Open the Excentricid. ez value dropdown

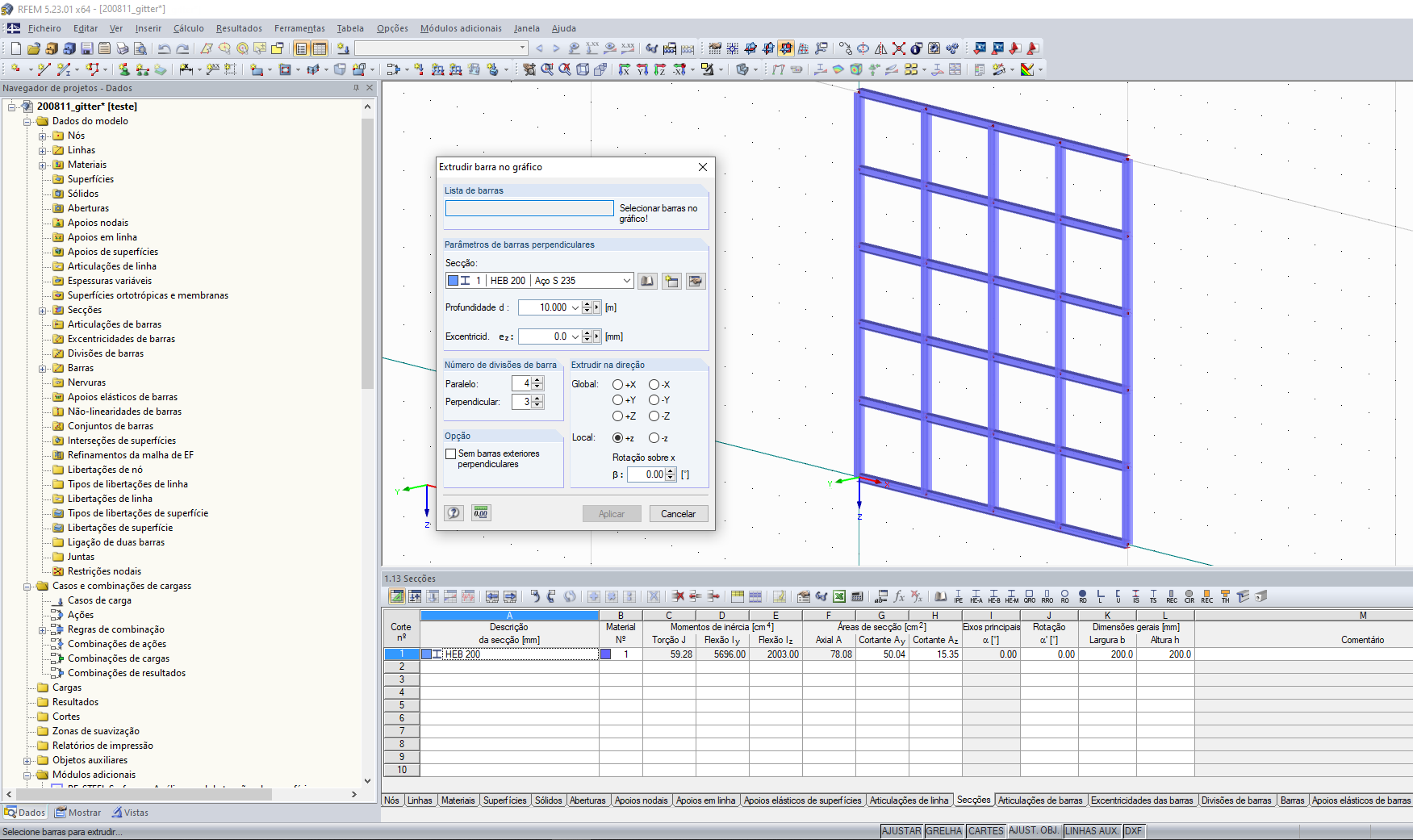pyautogui.click(x=575, y=336)
